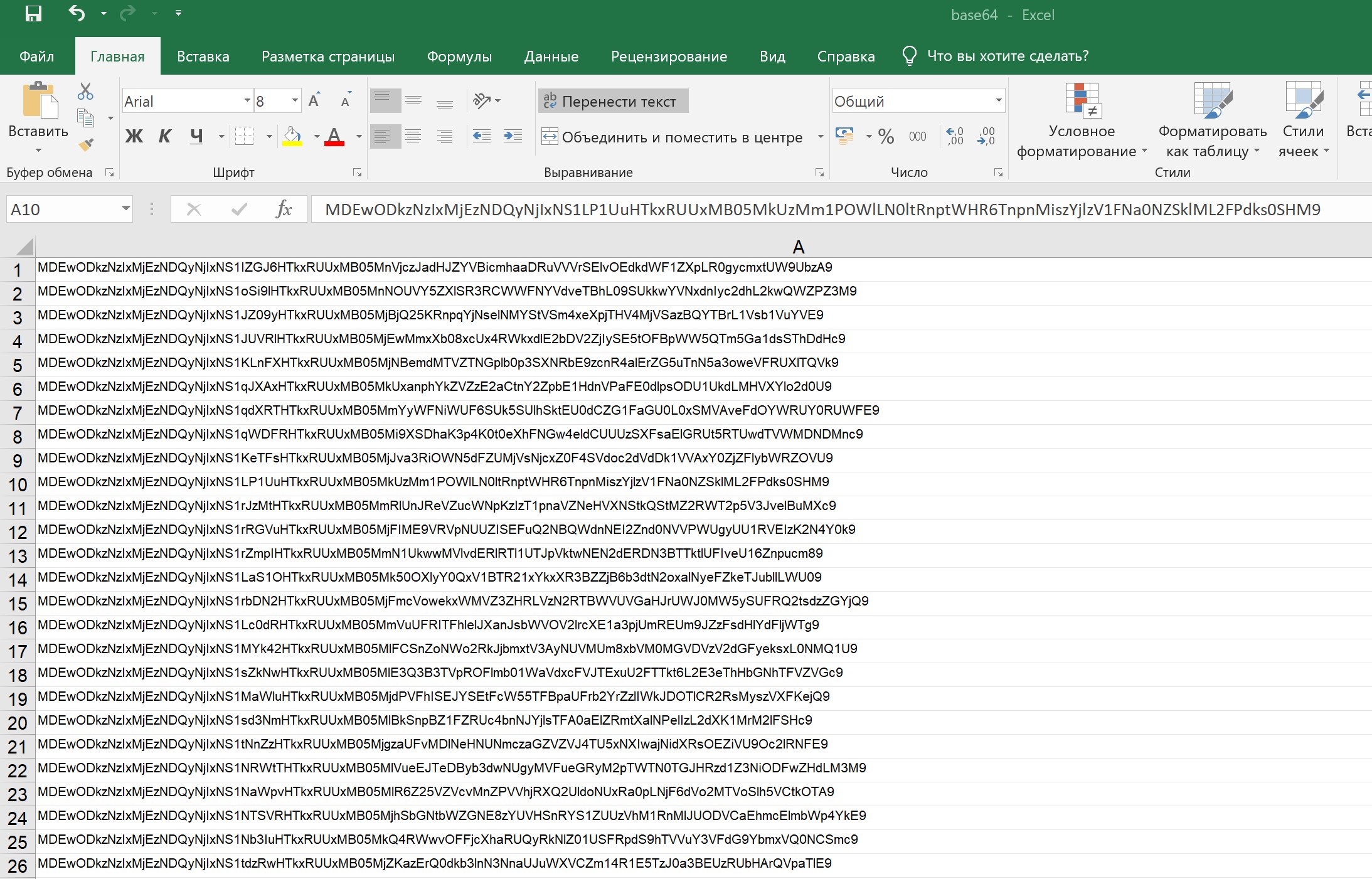Toggle 'Перенести текст' wrap text option
The width and height of the screenshot is (1372, 879).
tap(612, 100)
